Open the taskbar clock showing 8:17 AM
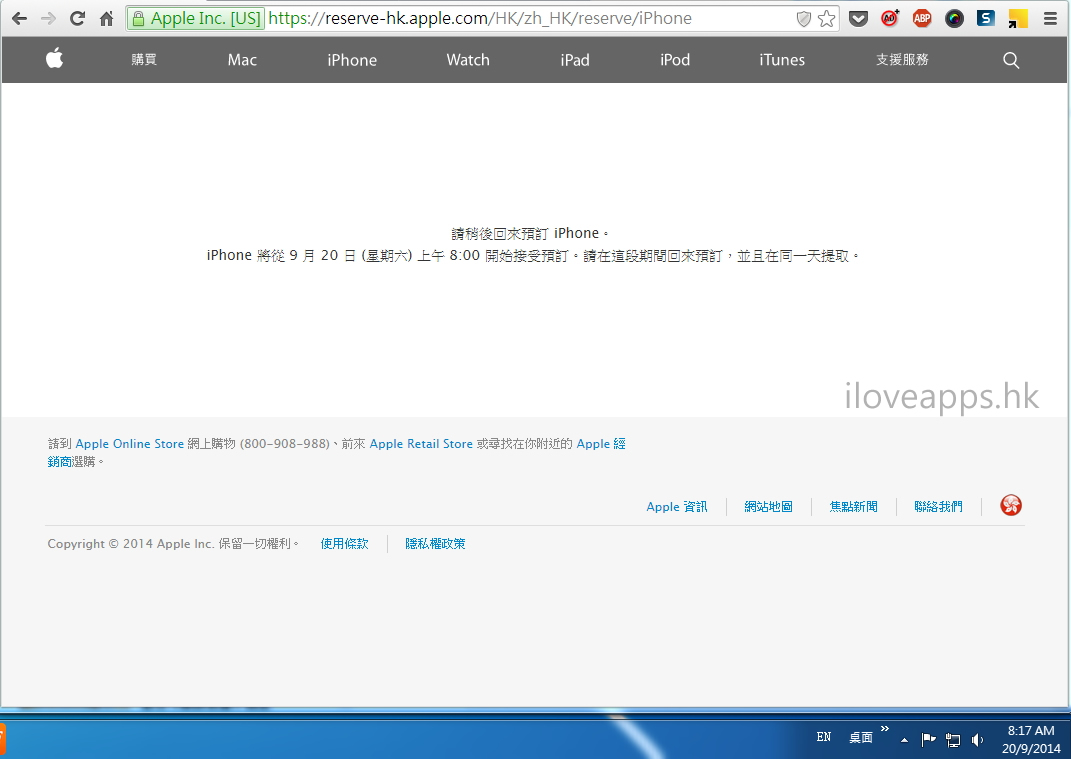 tap(1031, 739)
